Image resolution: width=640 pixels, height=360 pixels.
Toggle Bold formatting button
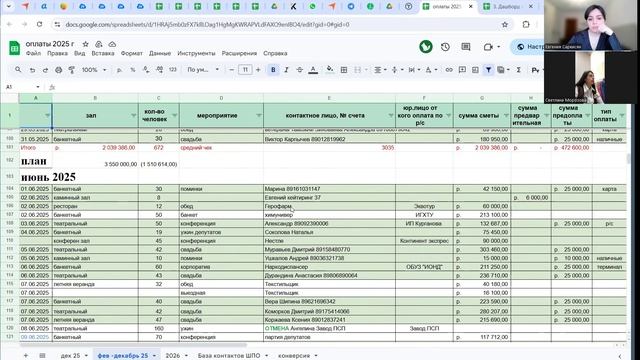pos(273,70)
